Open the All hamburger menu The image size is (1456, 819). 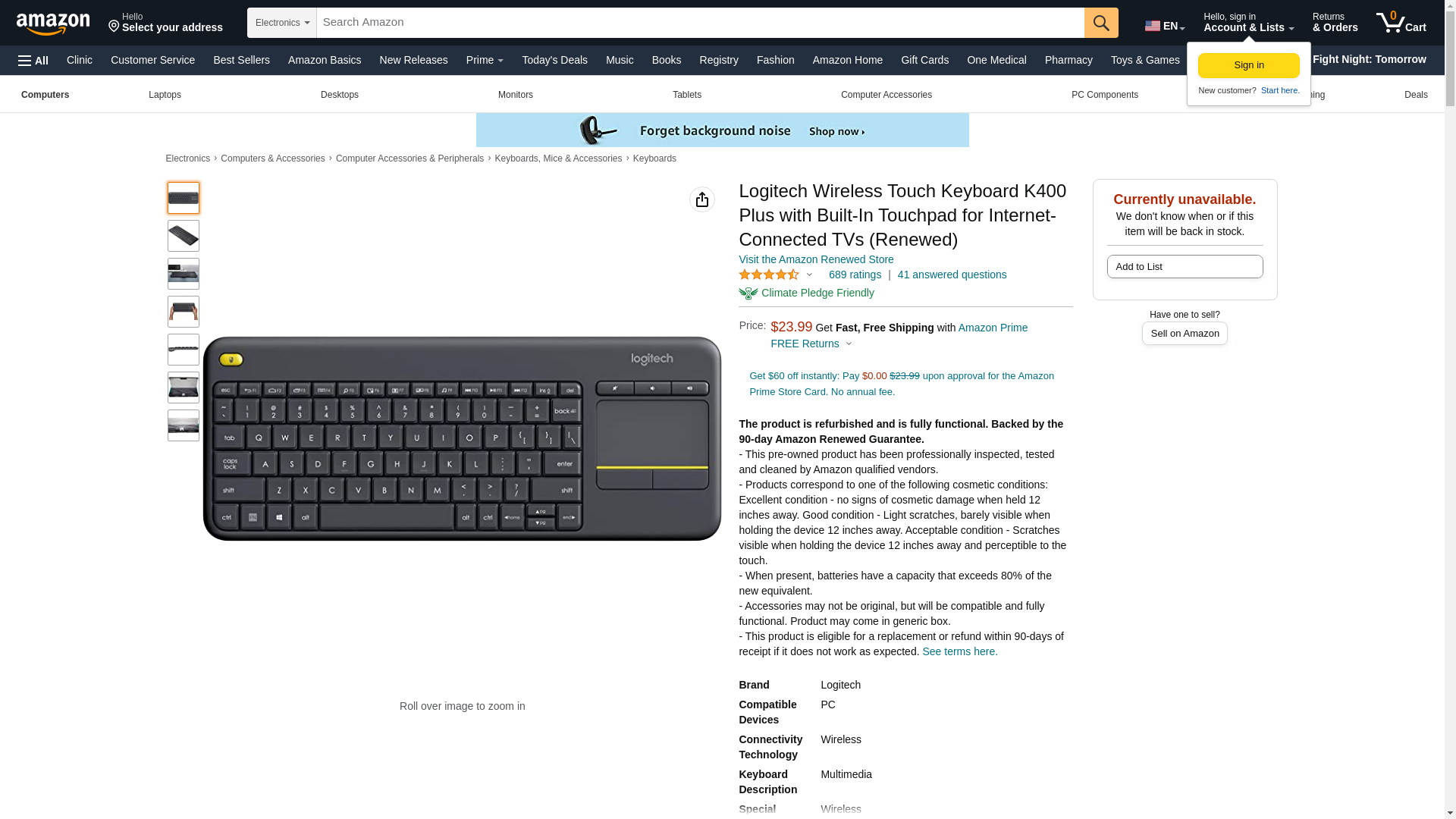point(33,60)
